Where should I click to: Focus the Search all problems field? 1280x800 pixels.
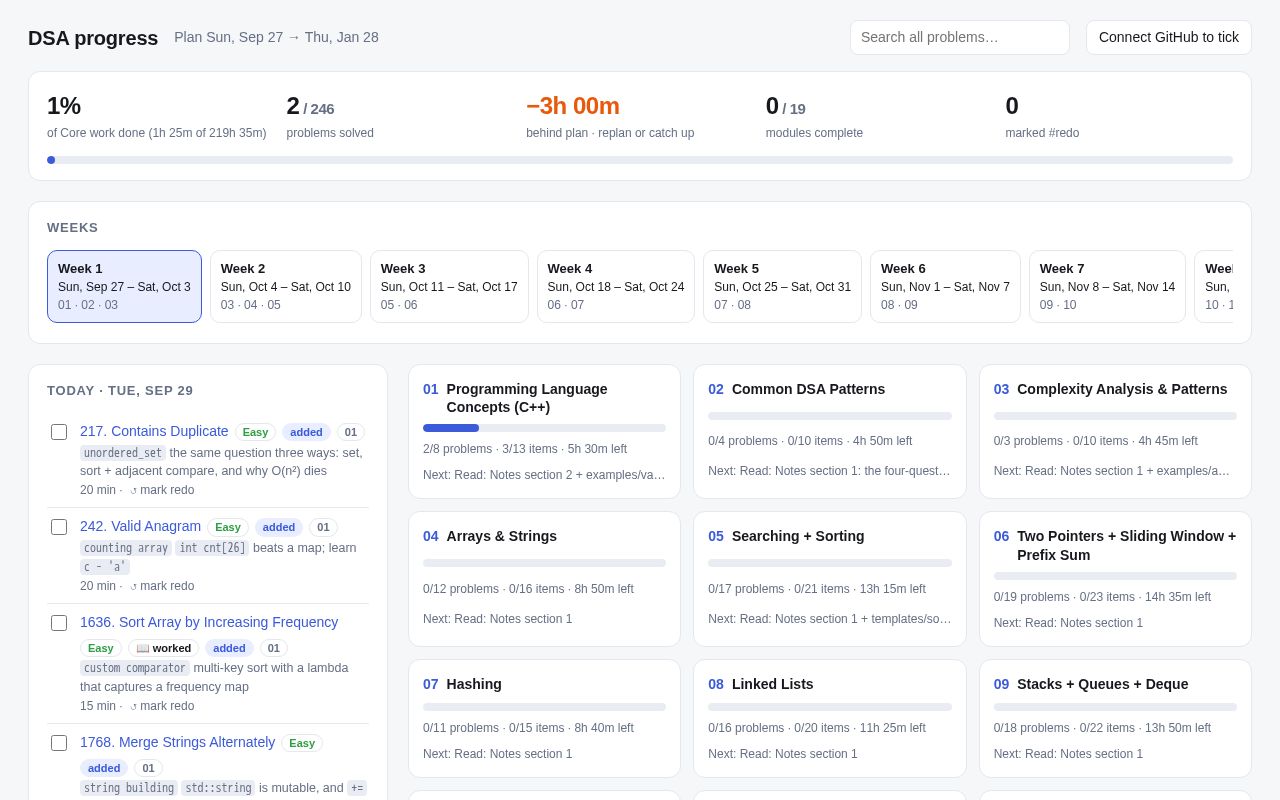959,37
